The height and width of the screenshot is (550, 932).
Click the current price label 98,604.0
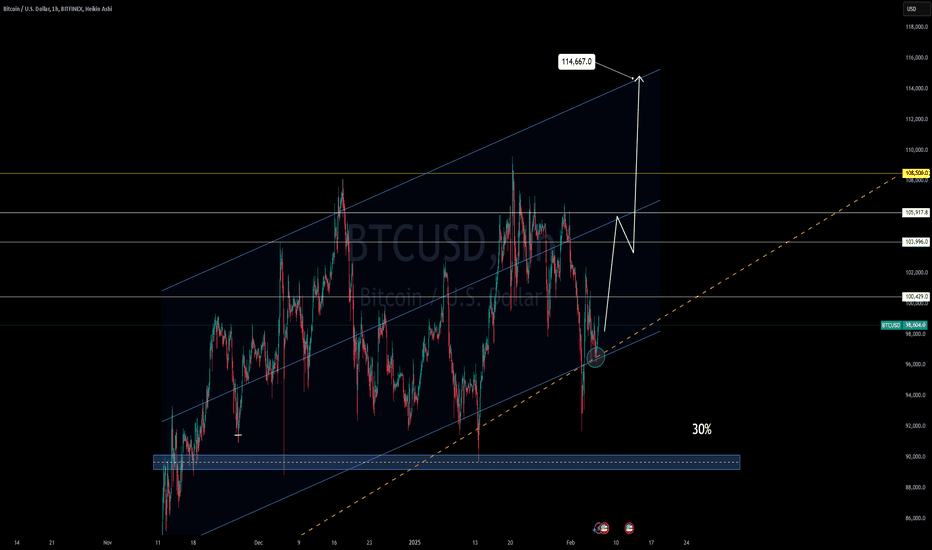pos(916,325)
